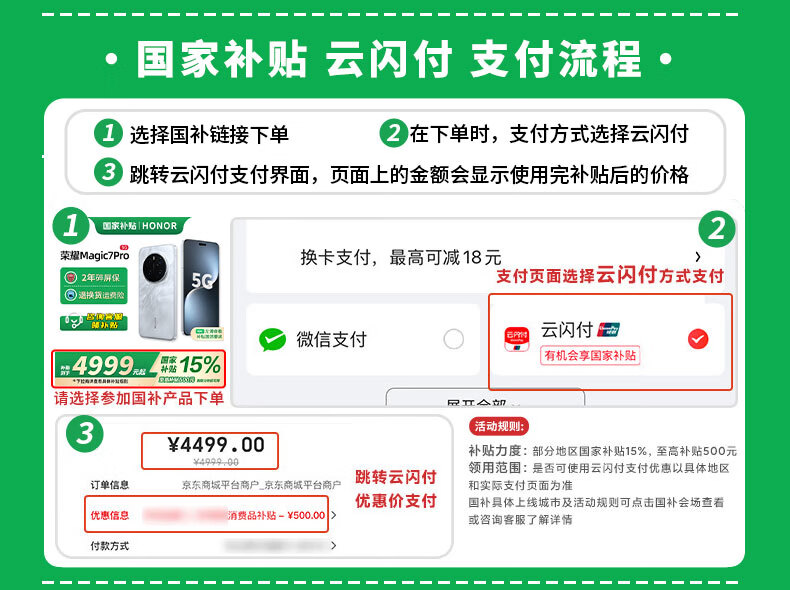Click the green step 2 badge on payment panel
Viewport: 790px width, 590px height.
pos(716,229)
